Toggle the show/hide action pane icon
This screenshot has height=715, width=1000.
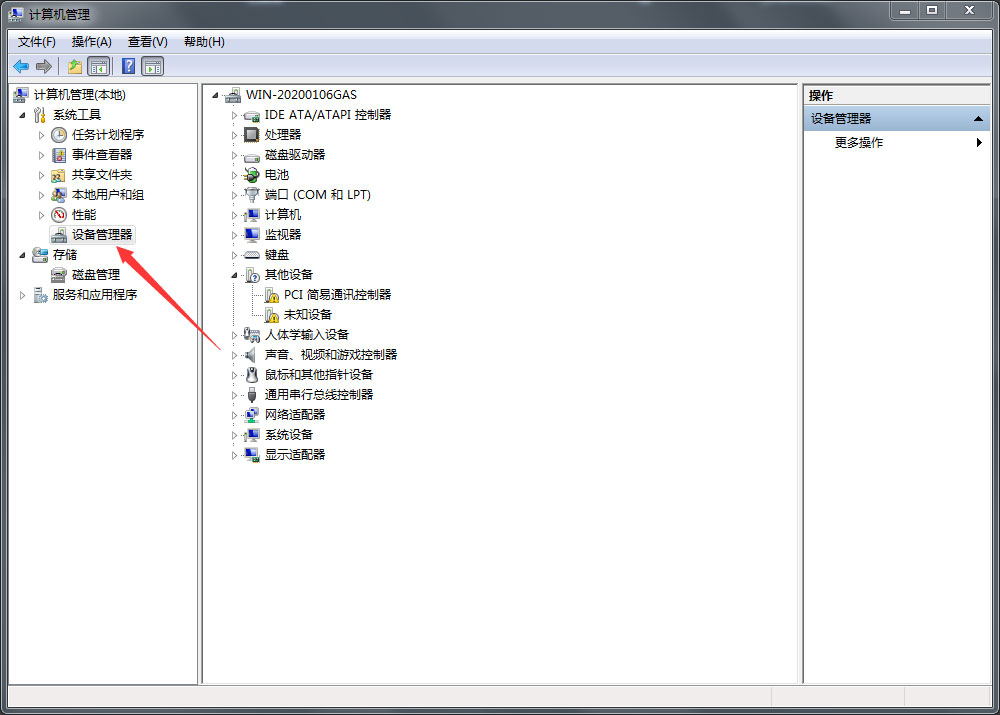click(152, 66)
